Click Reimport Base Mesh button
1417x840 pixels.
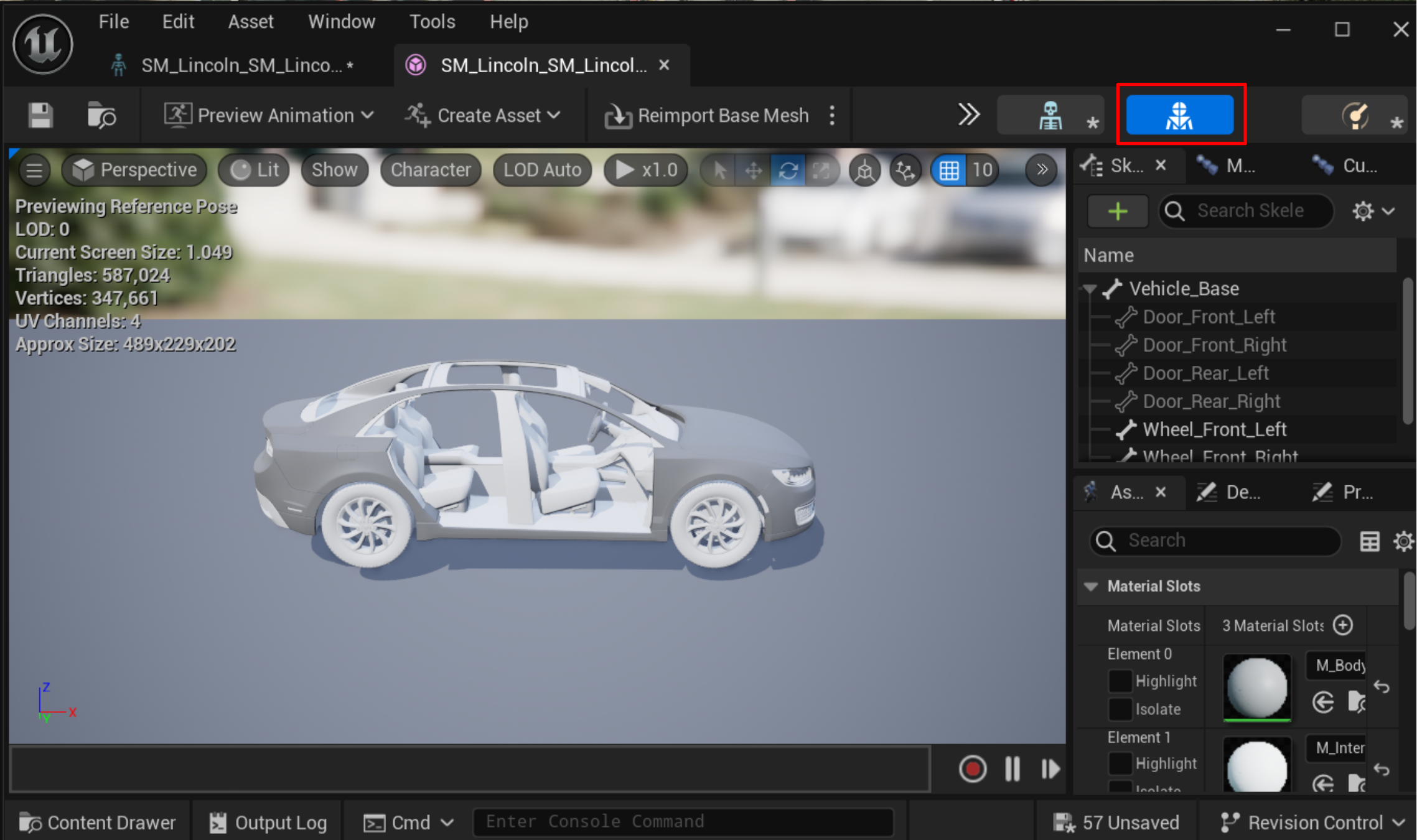[x=708, y=116]
